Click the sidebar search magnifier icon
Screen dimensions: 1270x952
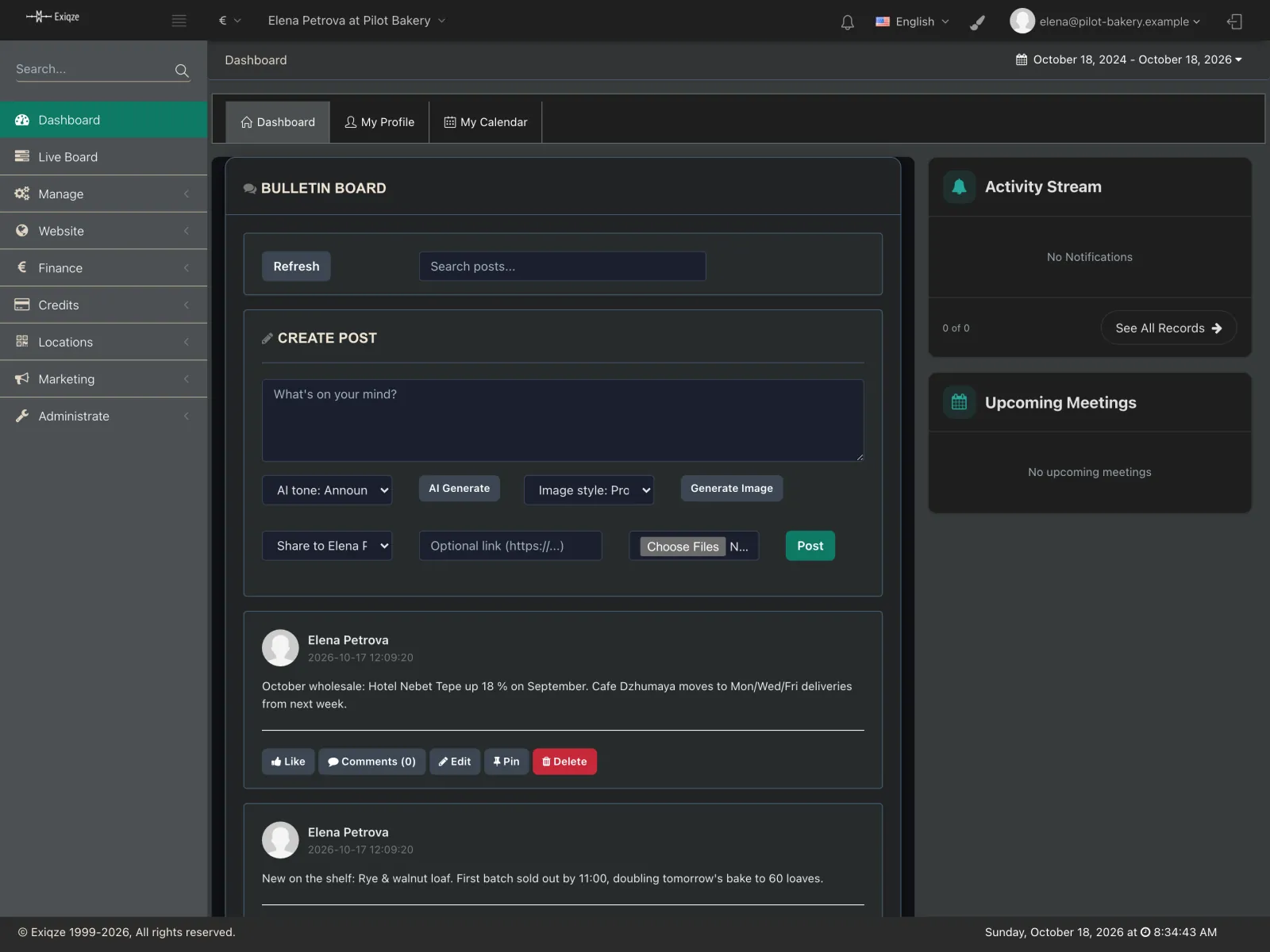(x=182, y=71)
